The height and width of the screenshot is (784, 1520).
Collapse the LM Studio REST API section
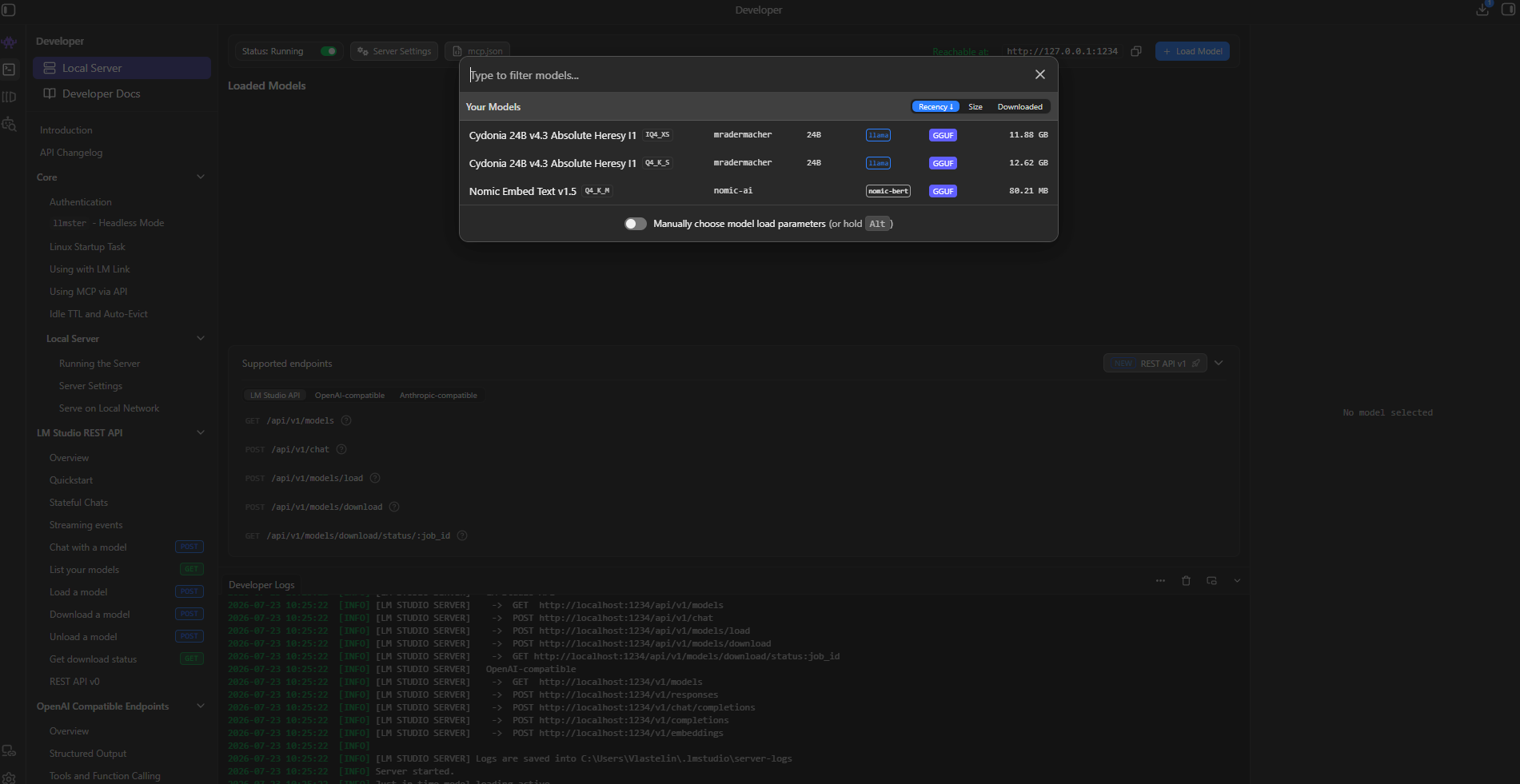(x=201, y=432)
